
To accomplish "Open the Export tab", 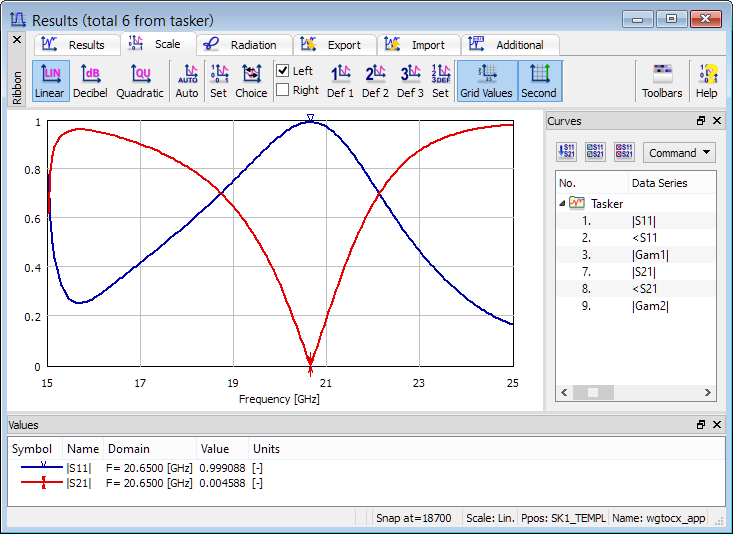I will click(334, 45).
